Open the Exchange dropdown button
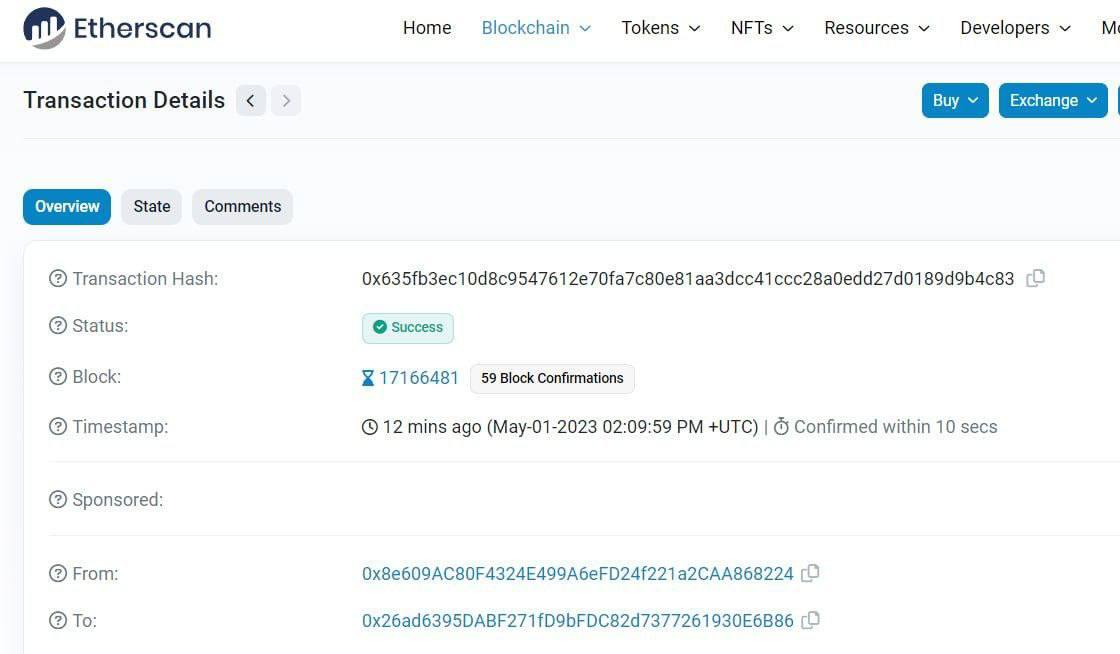Image resolution: width=1120 pixels, height=654 pixels. pyautogui.click(x=1053, y=100)
